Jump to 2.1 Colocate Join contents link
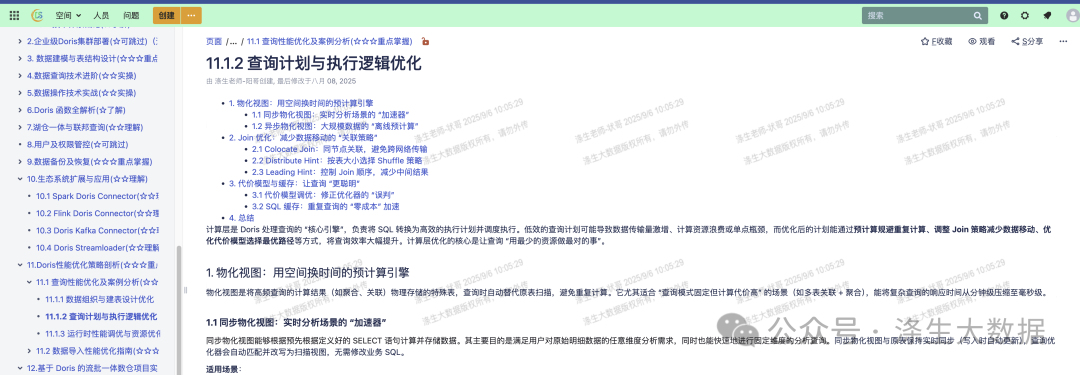 (x=339, y=149)
